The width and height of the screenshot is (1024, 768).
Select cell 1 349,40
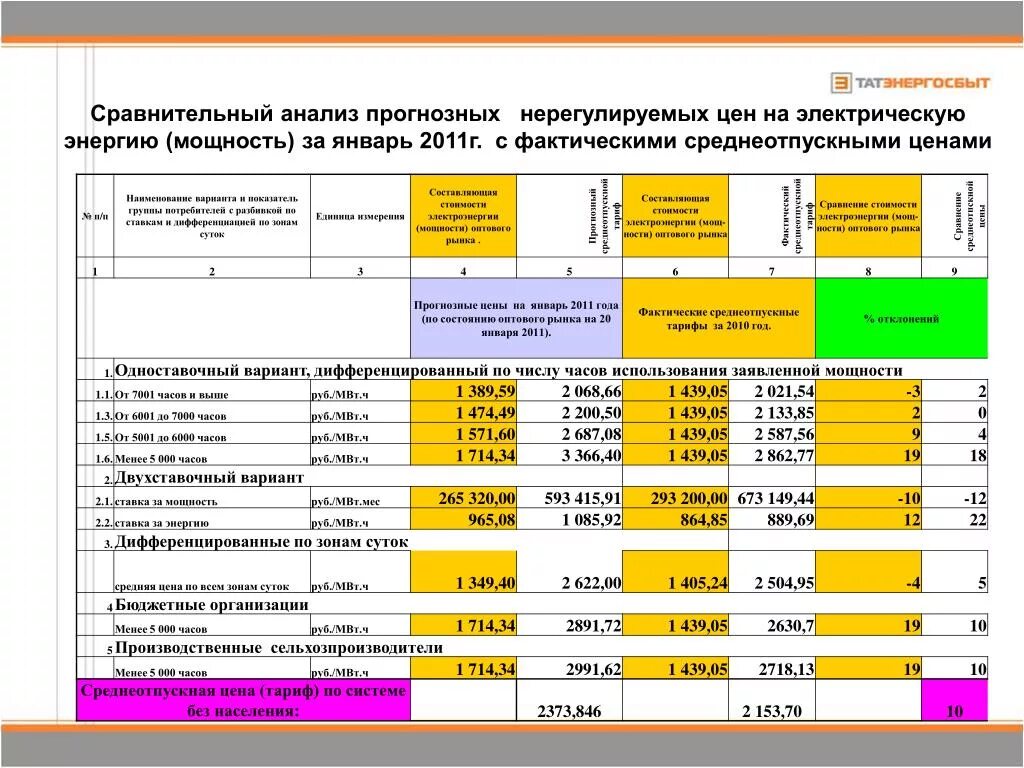pyautogui.click(x=464, y=572)
